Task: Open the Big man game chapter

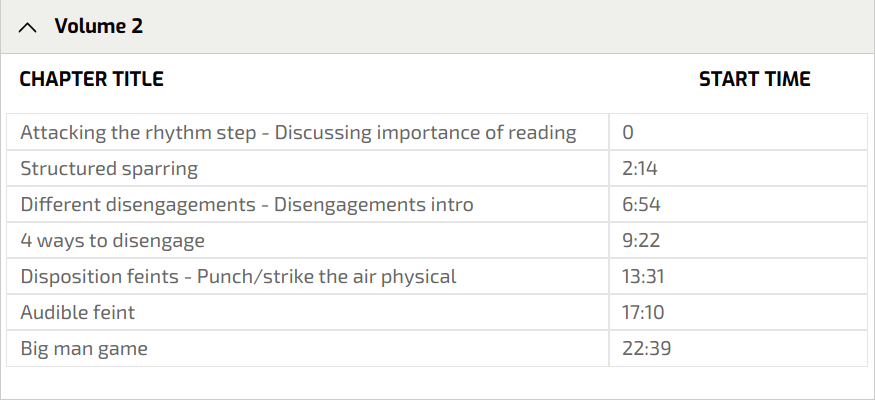Action: click(83, 349)
